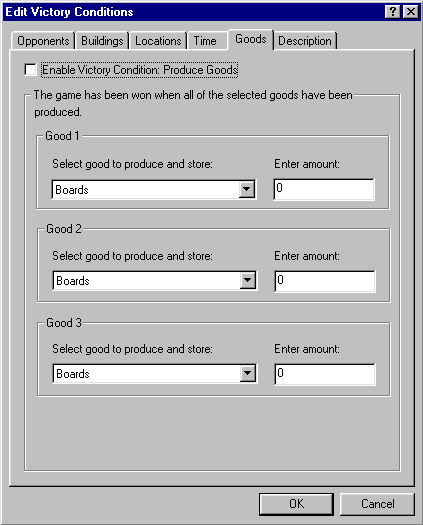Enable Victory Condition: Produce Goods checkbox
The height and width of the screenshot is (525, 423).
tap(30, 70)
